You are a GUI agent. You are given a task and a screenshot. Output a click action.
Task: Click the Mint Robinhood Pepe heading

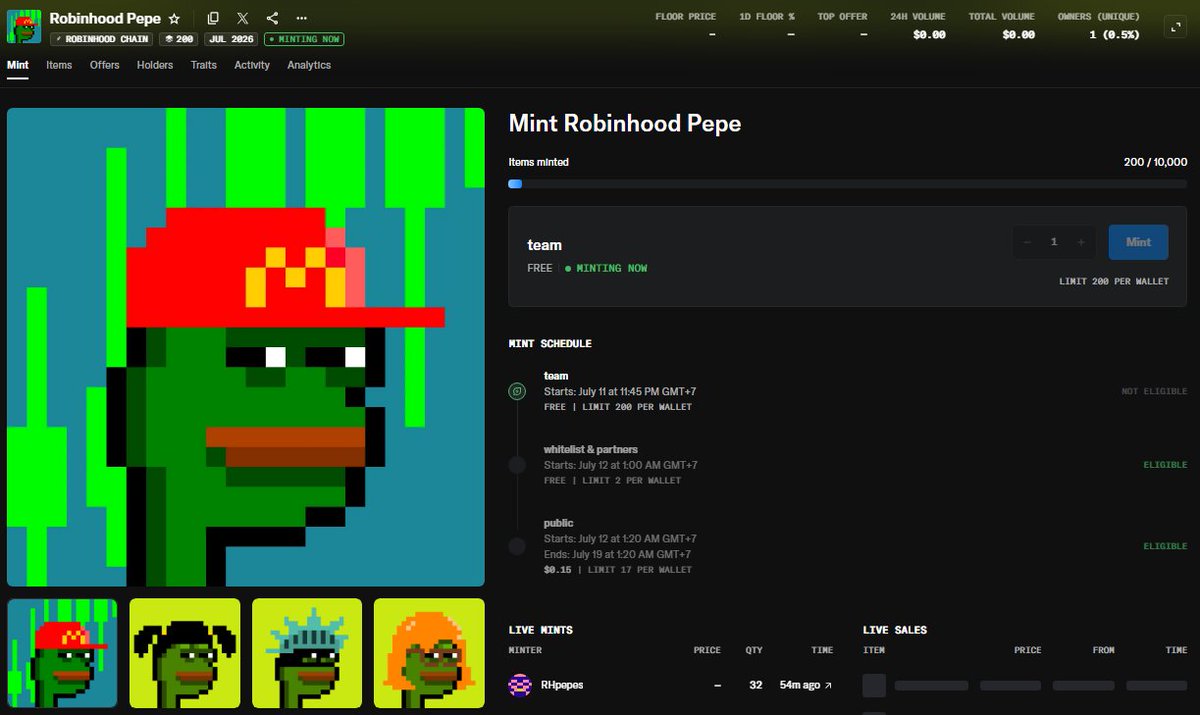click(x=625, y=123)
